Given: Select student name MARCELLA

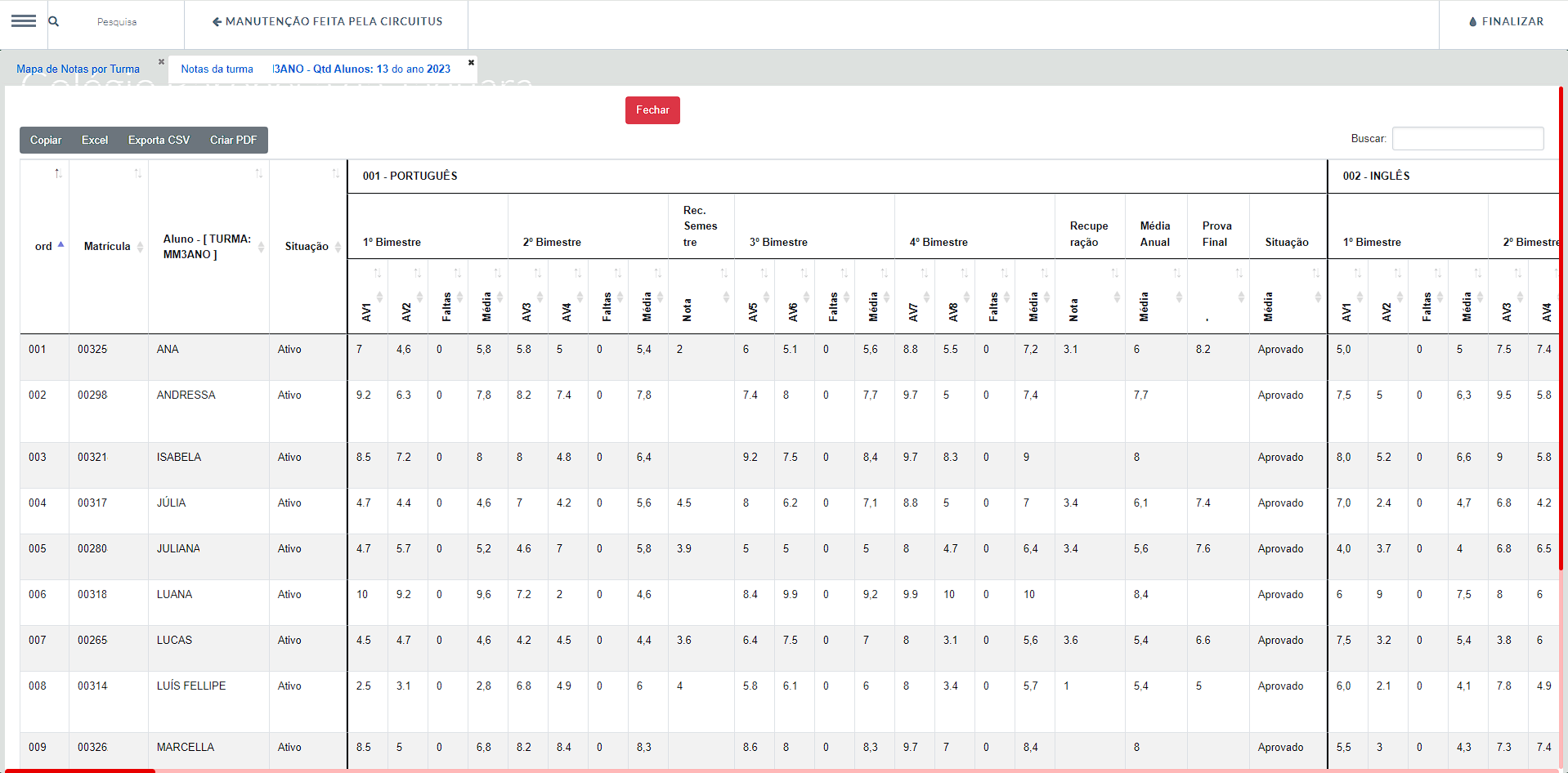Looking at the screenshot, I should click(186, 747).
